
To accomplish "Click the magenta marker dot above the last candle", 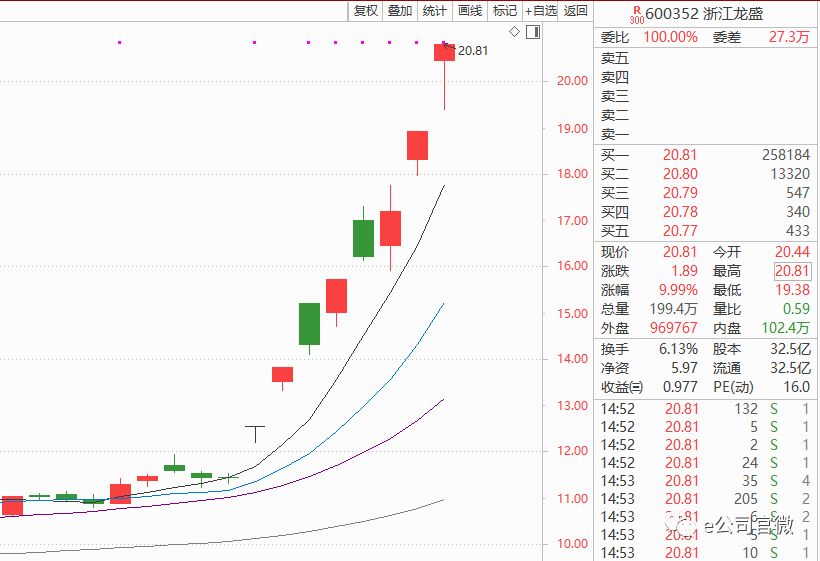I will pos(443,42).
